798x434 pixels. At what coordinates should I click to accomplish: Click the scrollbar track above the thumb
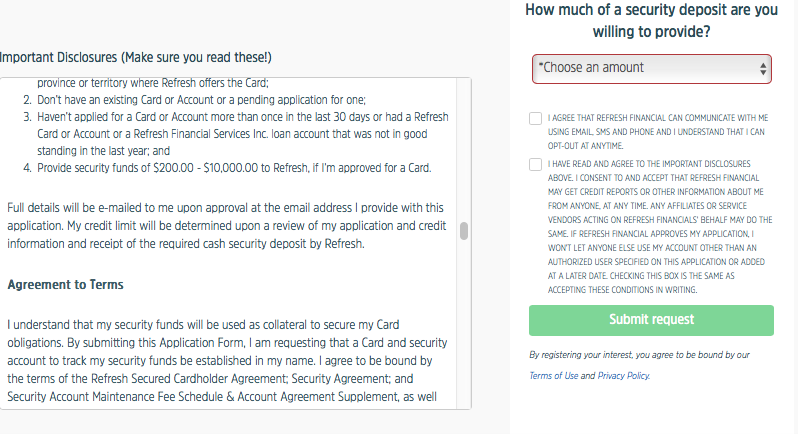464,150
